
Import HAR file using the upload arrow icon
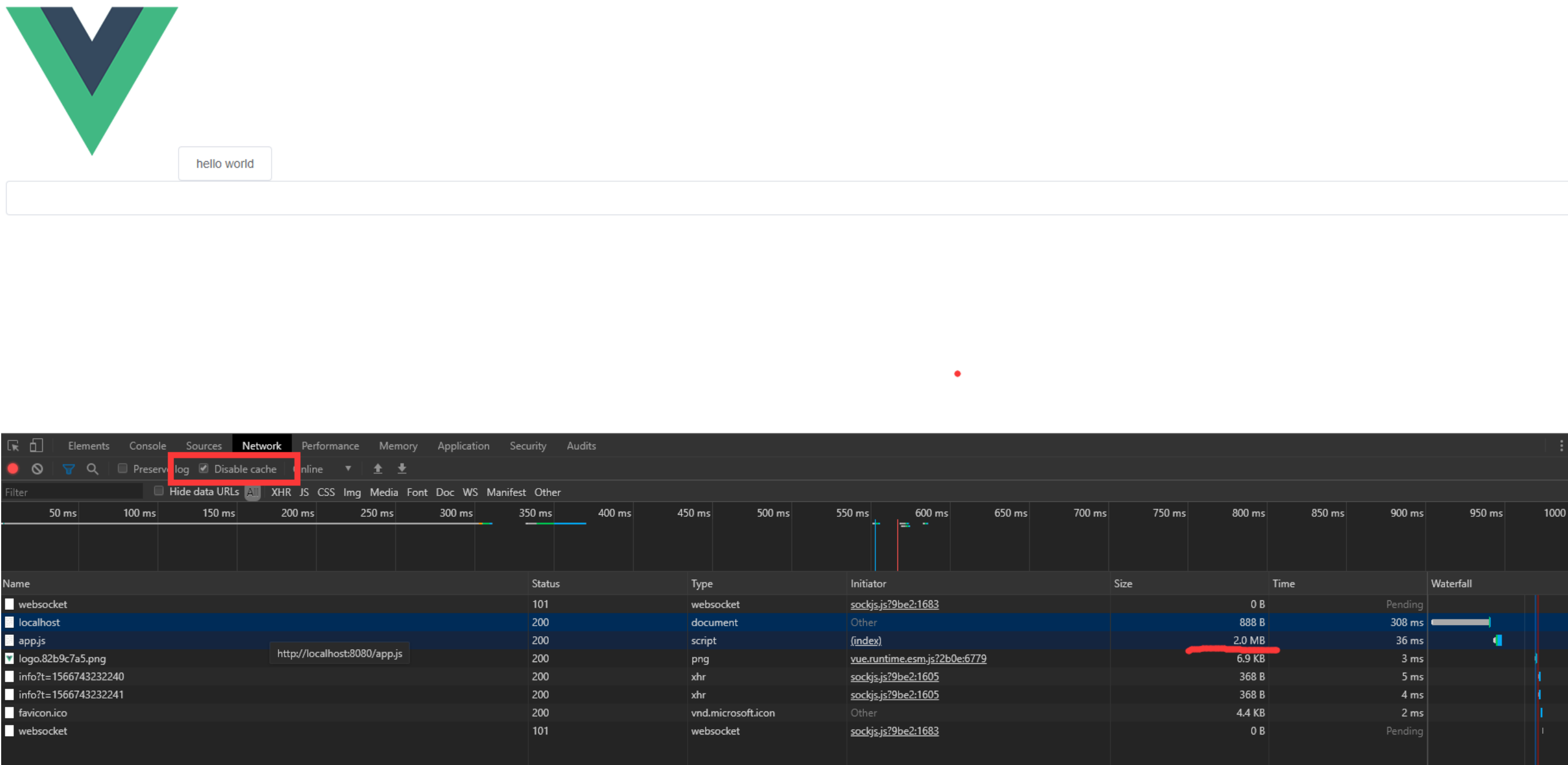pyautogui.click(x=377, y=469)
